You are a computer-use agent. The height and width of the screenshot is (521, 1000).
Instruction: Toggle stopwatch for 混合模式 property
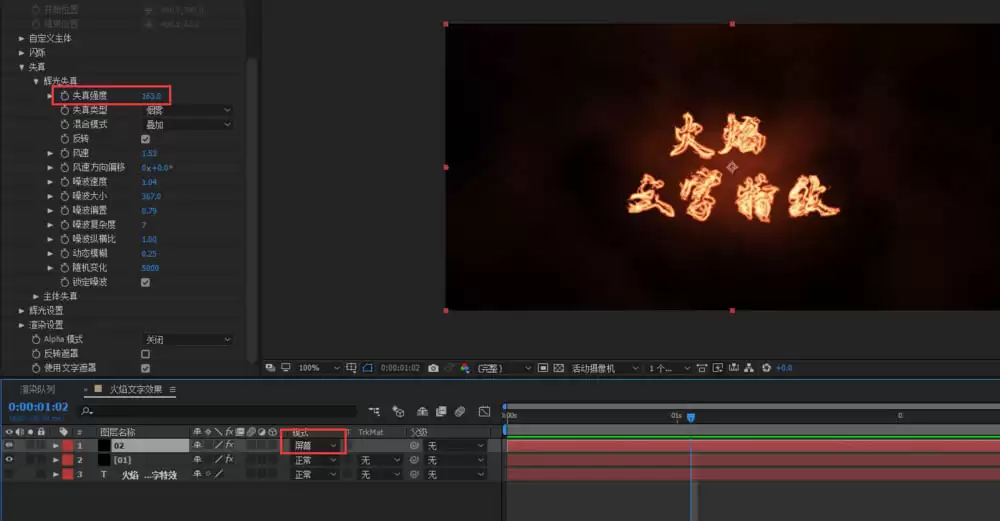(64, 124)
